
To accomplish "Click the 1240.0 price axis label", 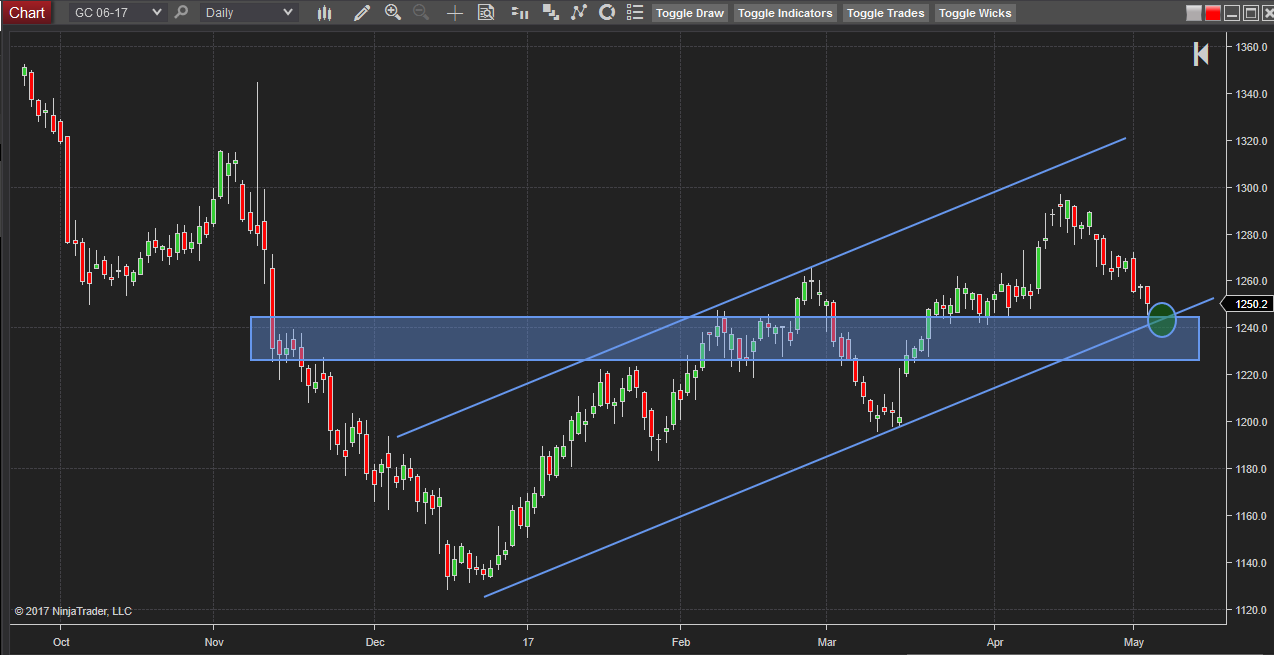I will (1252, 328).
